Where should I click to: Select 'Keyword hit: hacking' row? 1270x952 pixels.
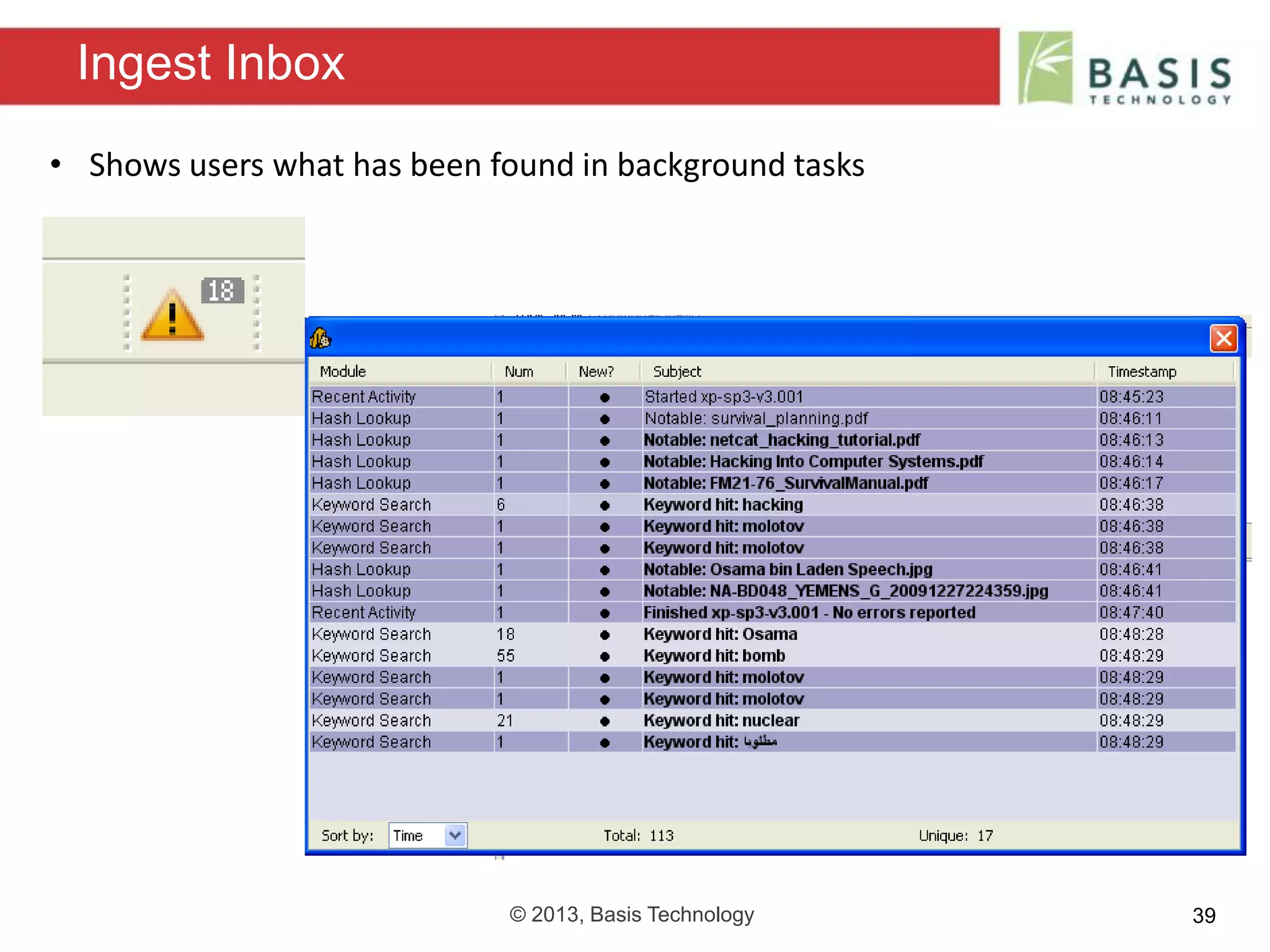[773, 505]
